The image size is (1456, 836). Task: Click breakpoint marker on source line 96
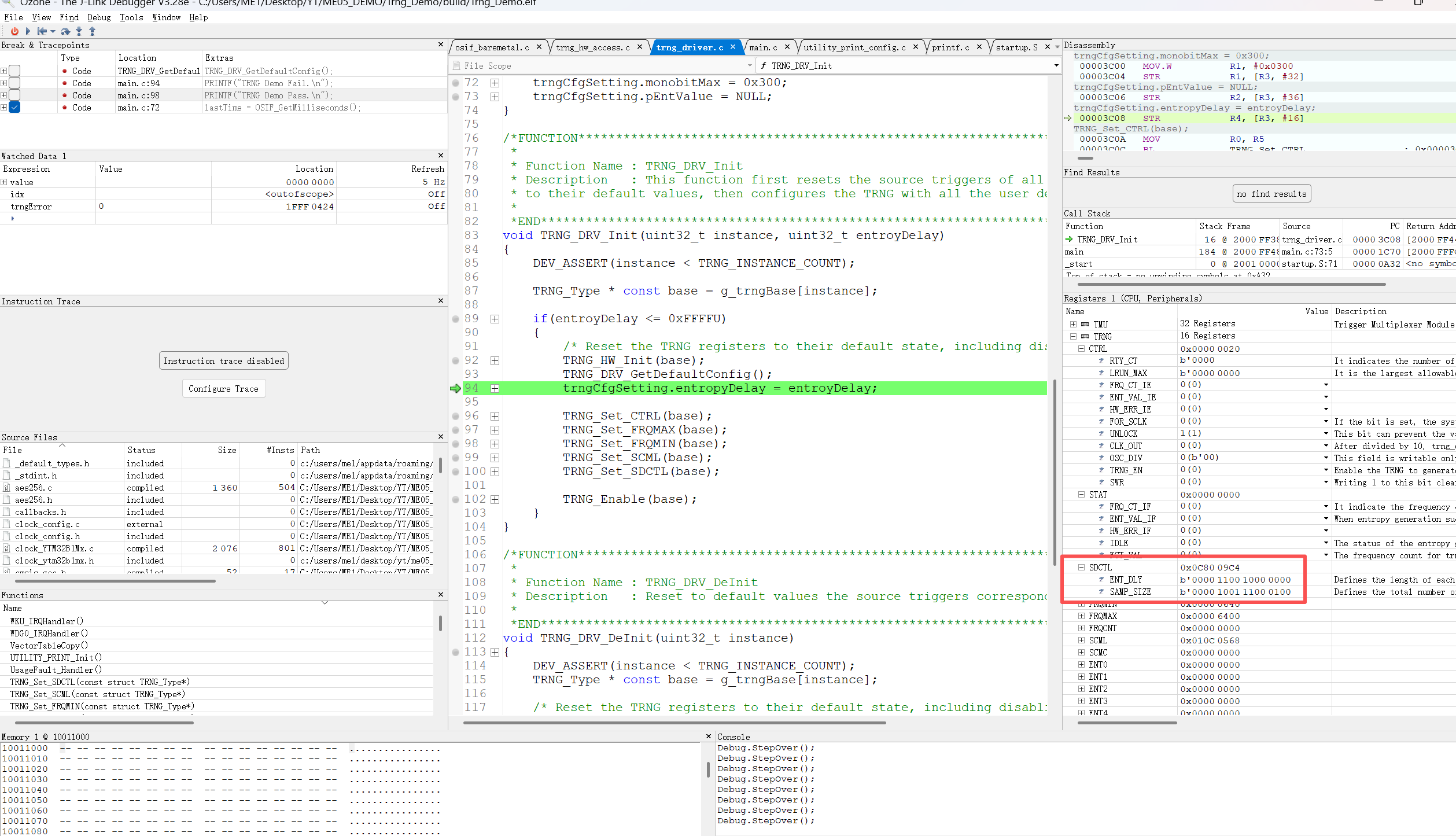(x=456, y=416)
